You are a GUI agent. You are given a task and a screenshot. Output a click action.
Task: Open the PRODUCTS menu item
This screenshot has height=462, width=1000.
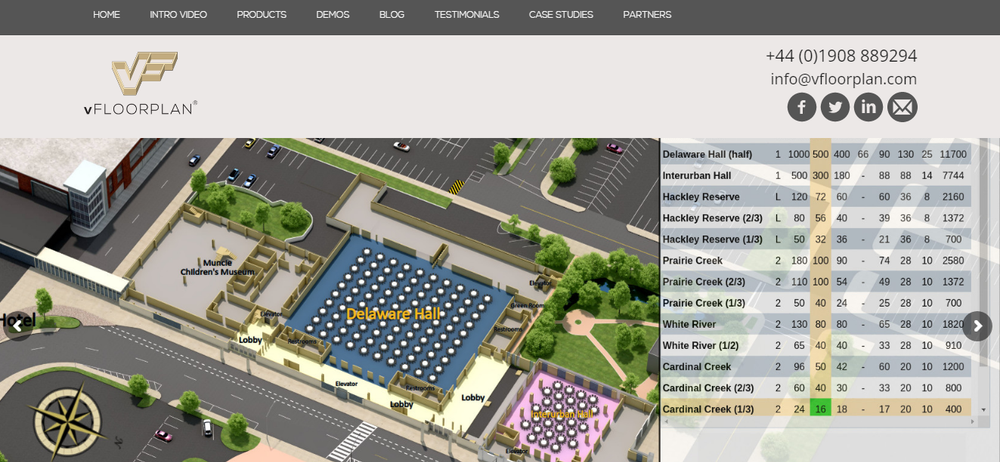tap(261, 15)
